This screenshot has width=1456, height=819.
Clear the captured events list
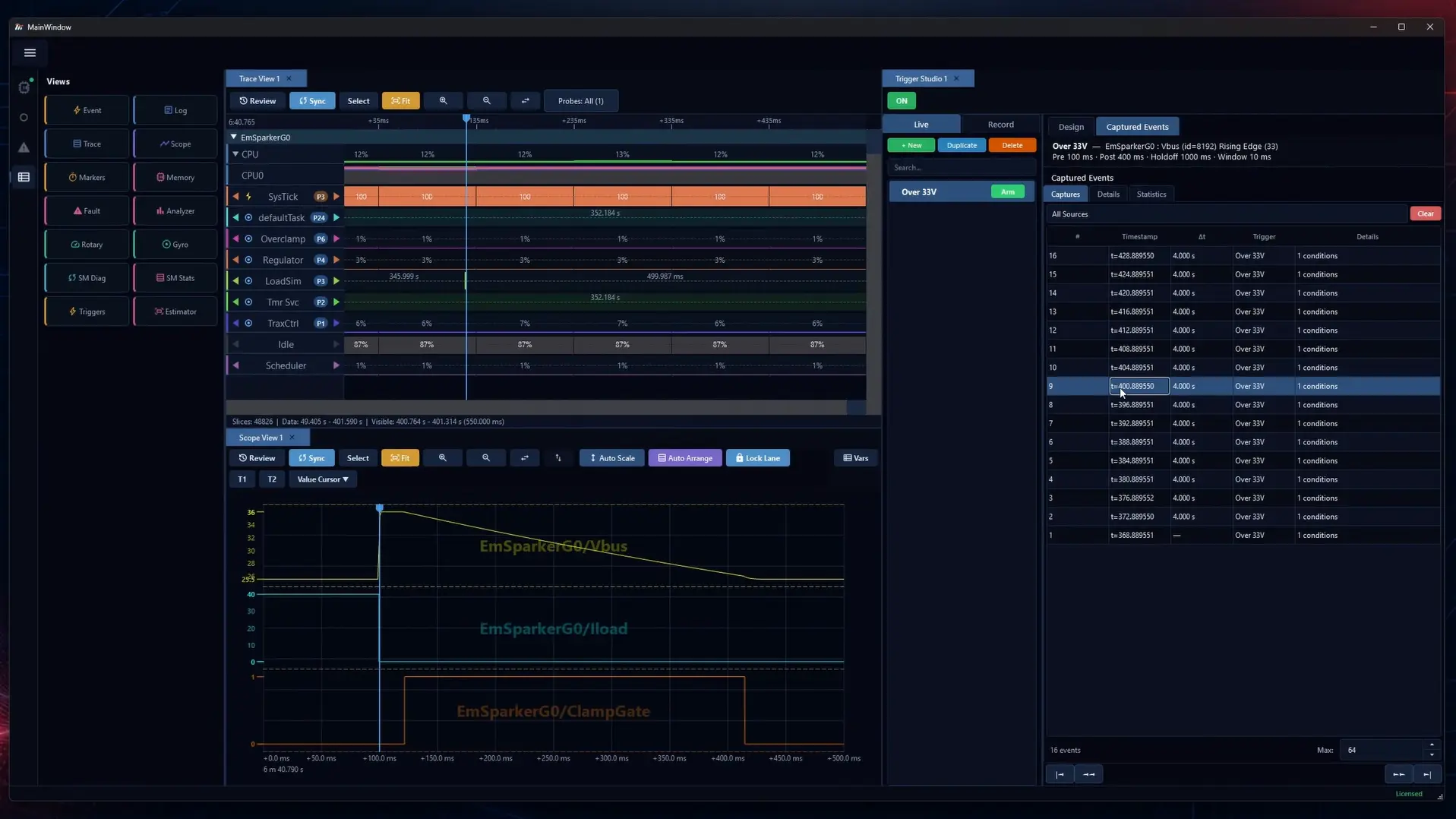(x=1426, y=214)
